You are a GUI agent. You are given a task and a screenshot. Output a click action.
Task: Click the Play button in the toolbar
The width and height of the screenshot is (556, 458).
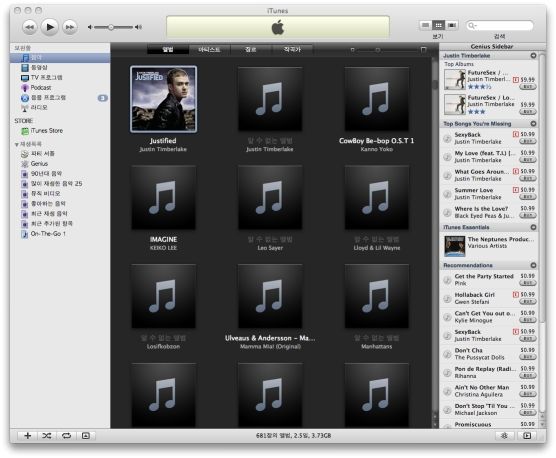click(x=50, y=27)
